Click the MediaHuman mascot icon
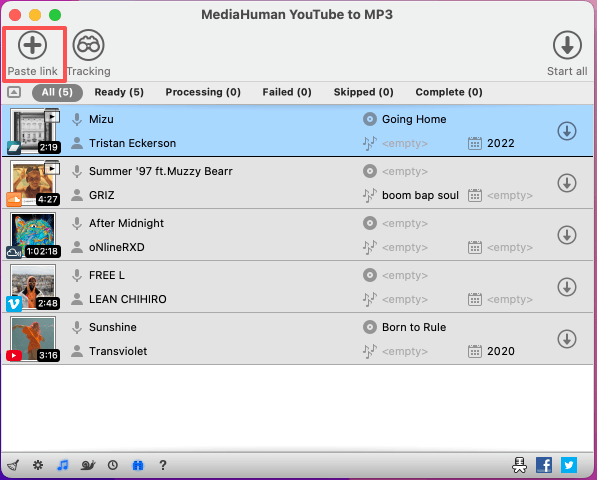This screenshot has height=480, width=597. (520, 465)
